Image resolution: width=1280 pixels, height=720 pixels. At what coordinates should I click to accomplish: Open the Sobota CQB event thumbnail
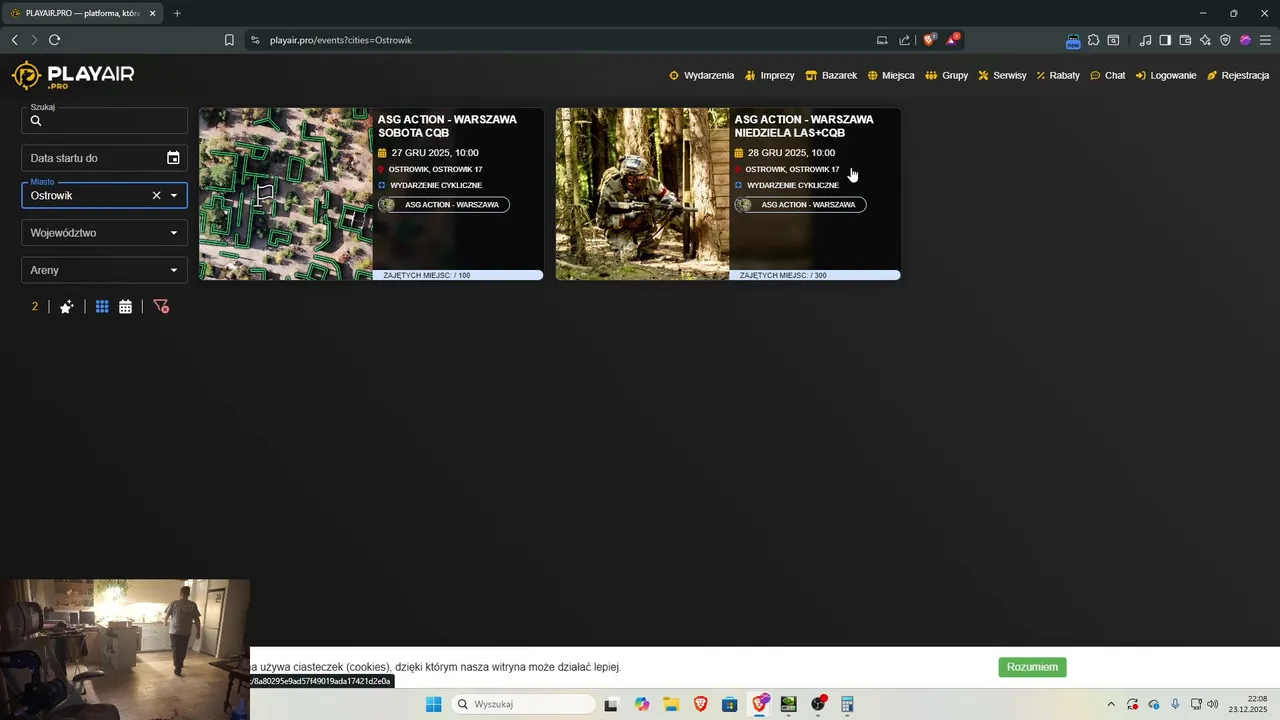point(286,194)
